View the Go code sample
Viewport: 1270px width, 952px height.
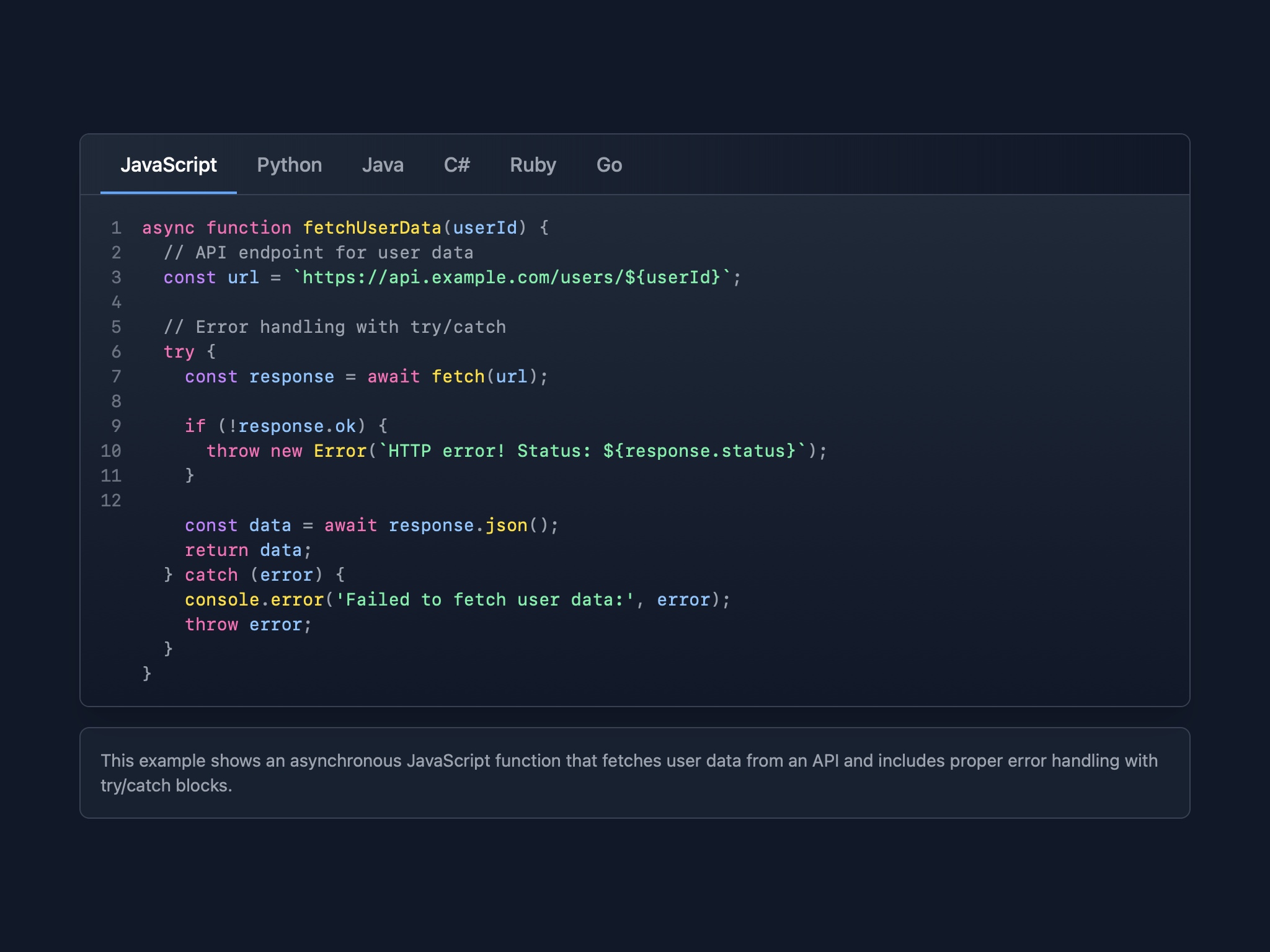(608, 165)
